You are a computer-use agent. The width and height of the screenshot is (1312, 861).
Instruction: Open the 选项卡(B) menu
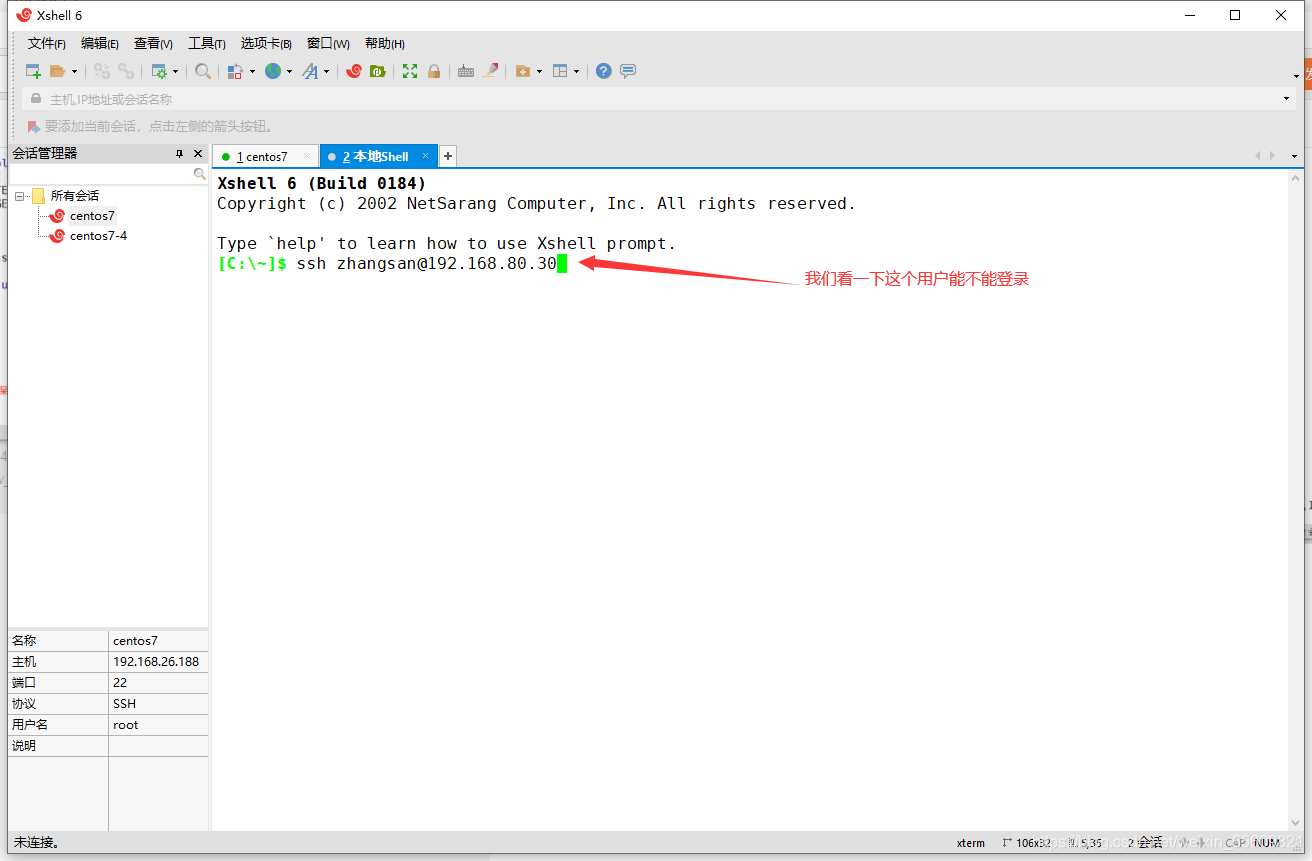click(266, 43)
